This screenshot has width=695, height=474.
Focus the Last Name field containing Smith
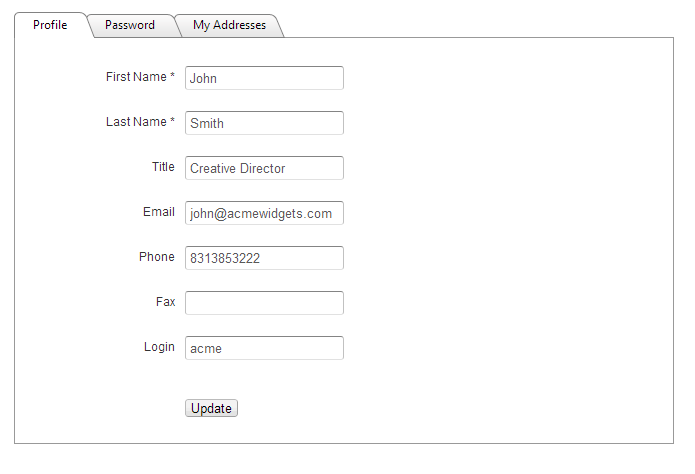point(264,123)
